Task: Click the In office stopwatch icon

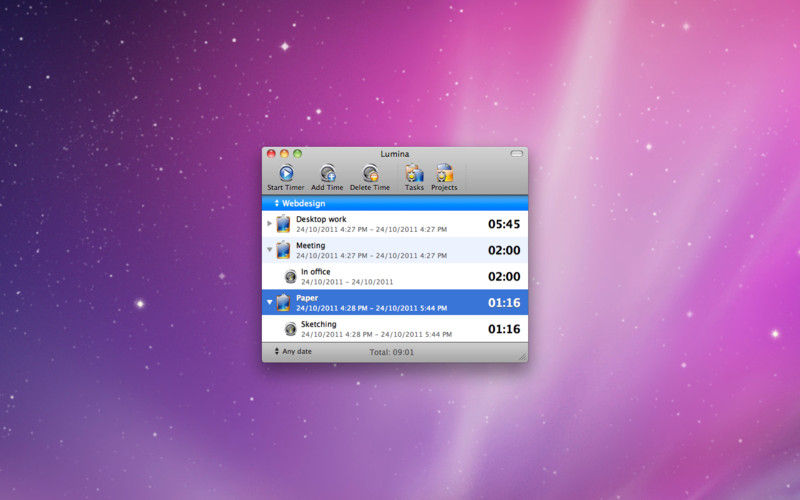Action: pos(290,277)
